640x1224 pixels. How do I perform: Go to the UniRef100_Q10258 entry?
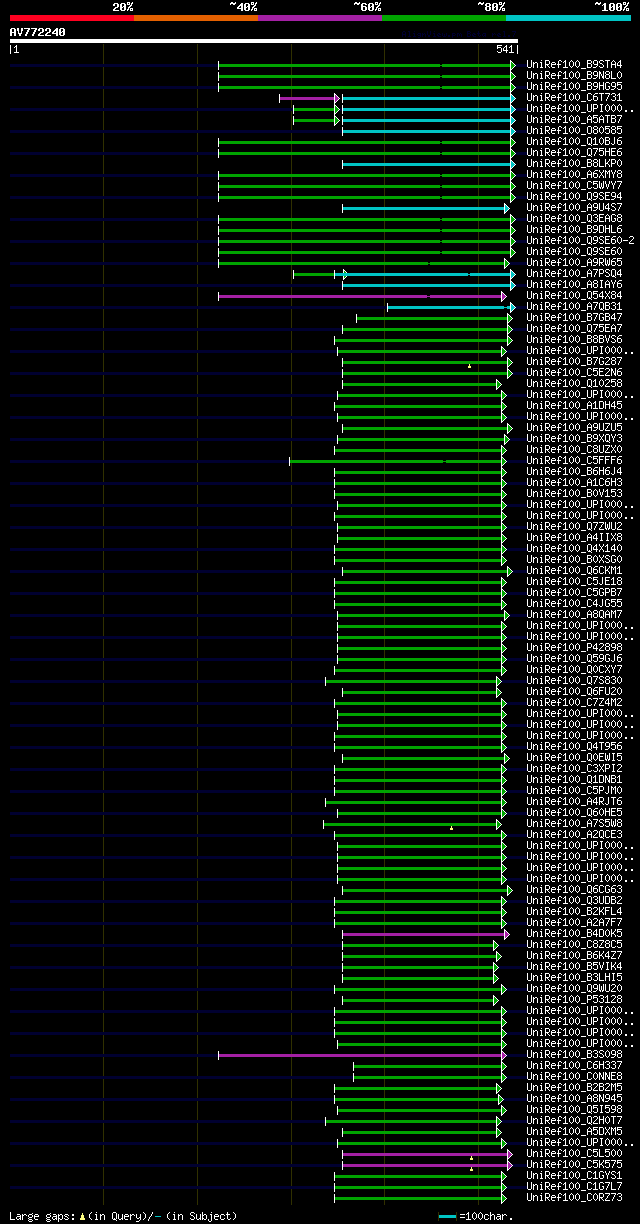pos(574,384)
